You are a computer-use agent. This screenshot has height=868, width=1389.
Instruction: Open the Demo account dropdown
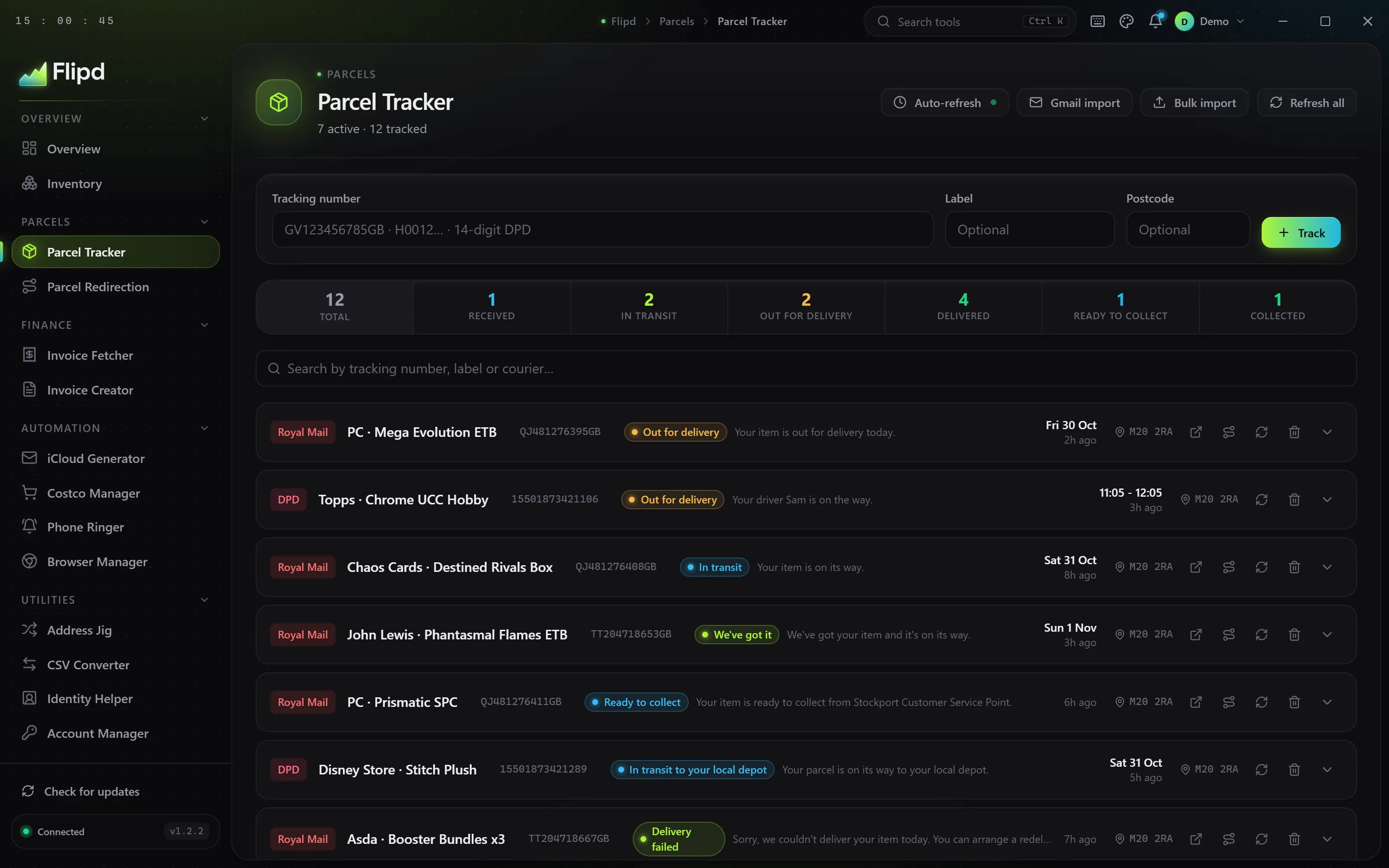[x=1210, y=21]
